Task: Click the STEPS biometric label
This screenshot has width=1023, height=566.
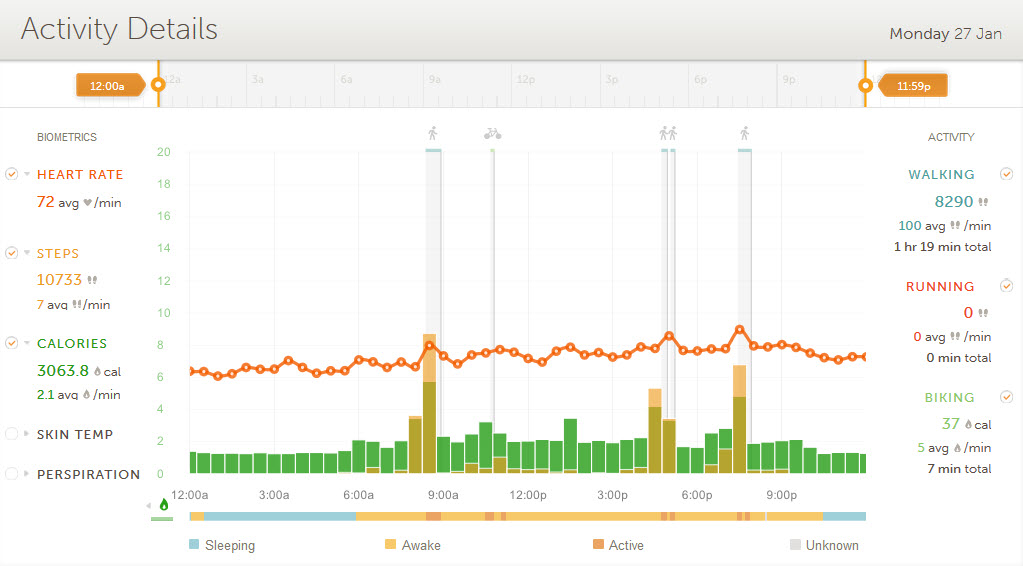Action: 58,254
